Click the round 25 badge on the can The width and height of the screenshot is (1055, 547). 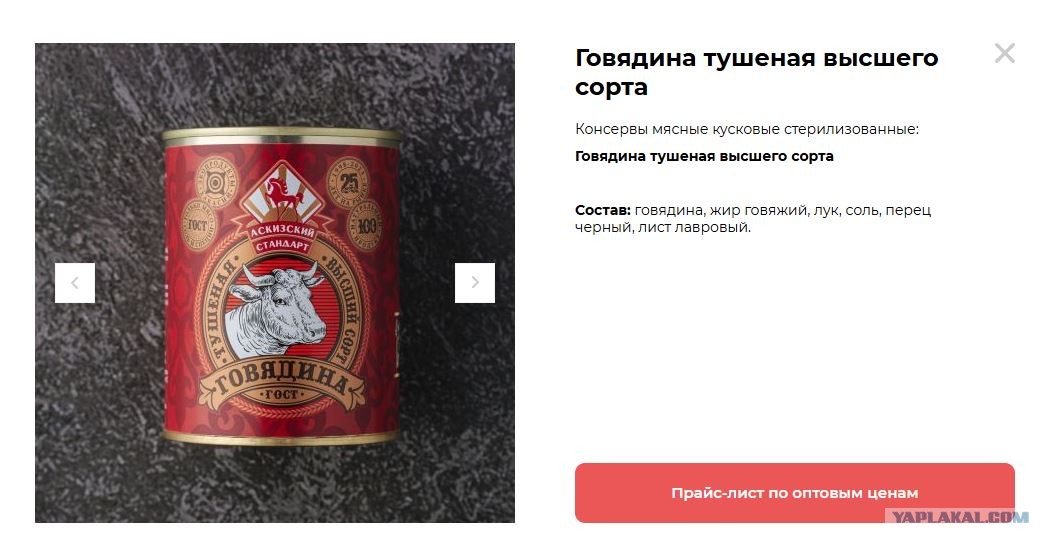tap(348, 182)
